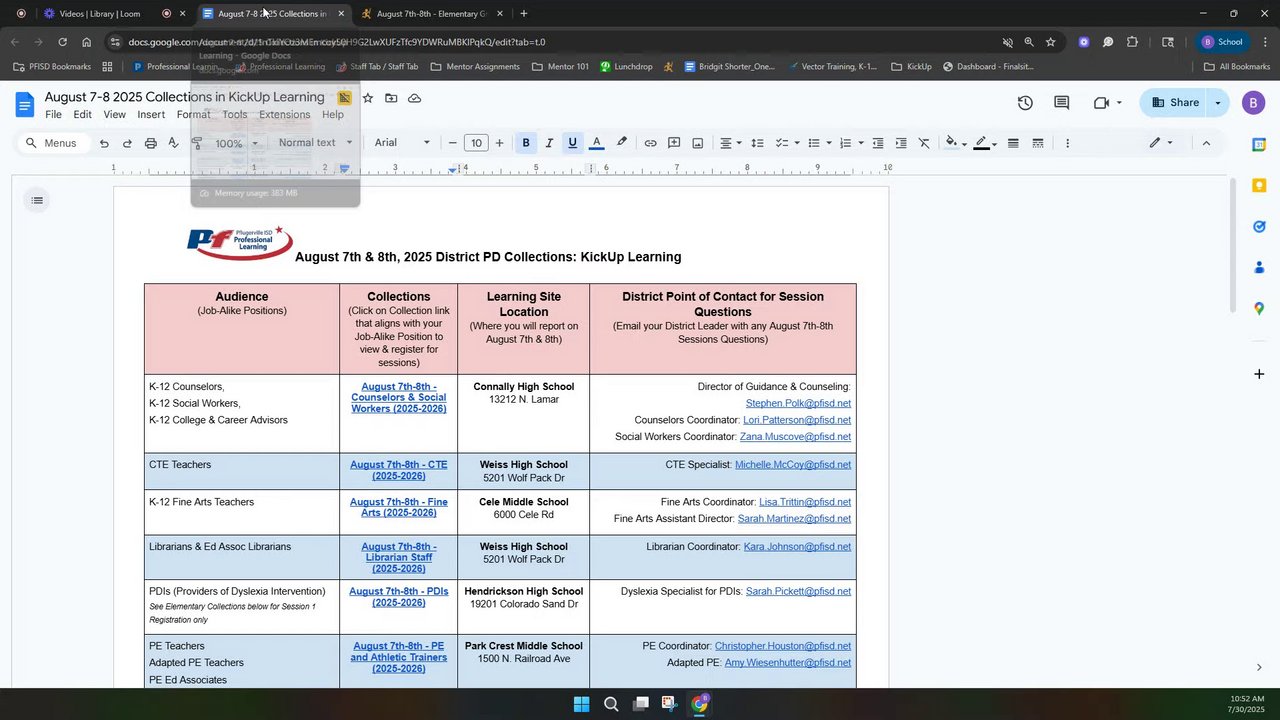Open the comments panel icon
Screen dimensions: 1280x720
tap(1061, 102)
